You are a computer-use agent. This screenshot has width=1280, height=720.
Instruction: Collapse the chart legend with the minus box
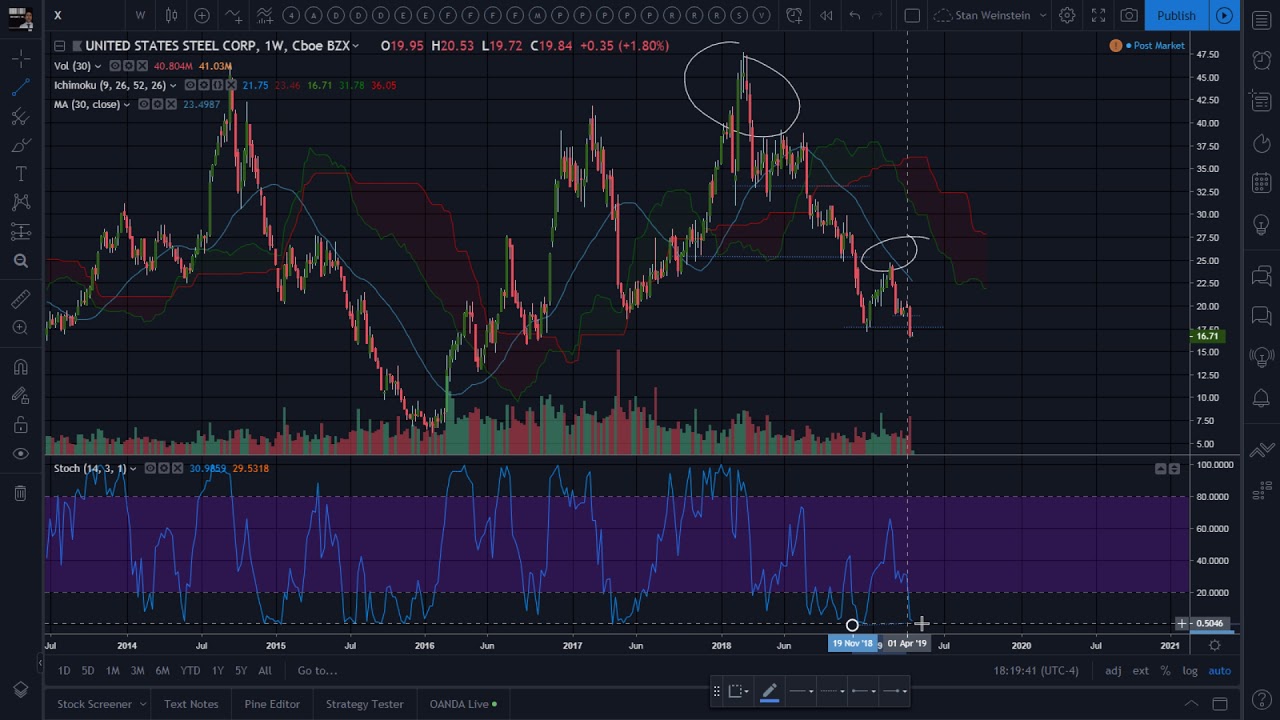pyautogui.click(x=60, y=46)
